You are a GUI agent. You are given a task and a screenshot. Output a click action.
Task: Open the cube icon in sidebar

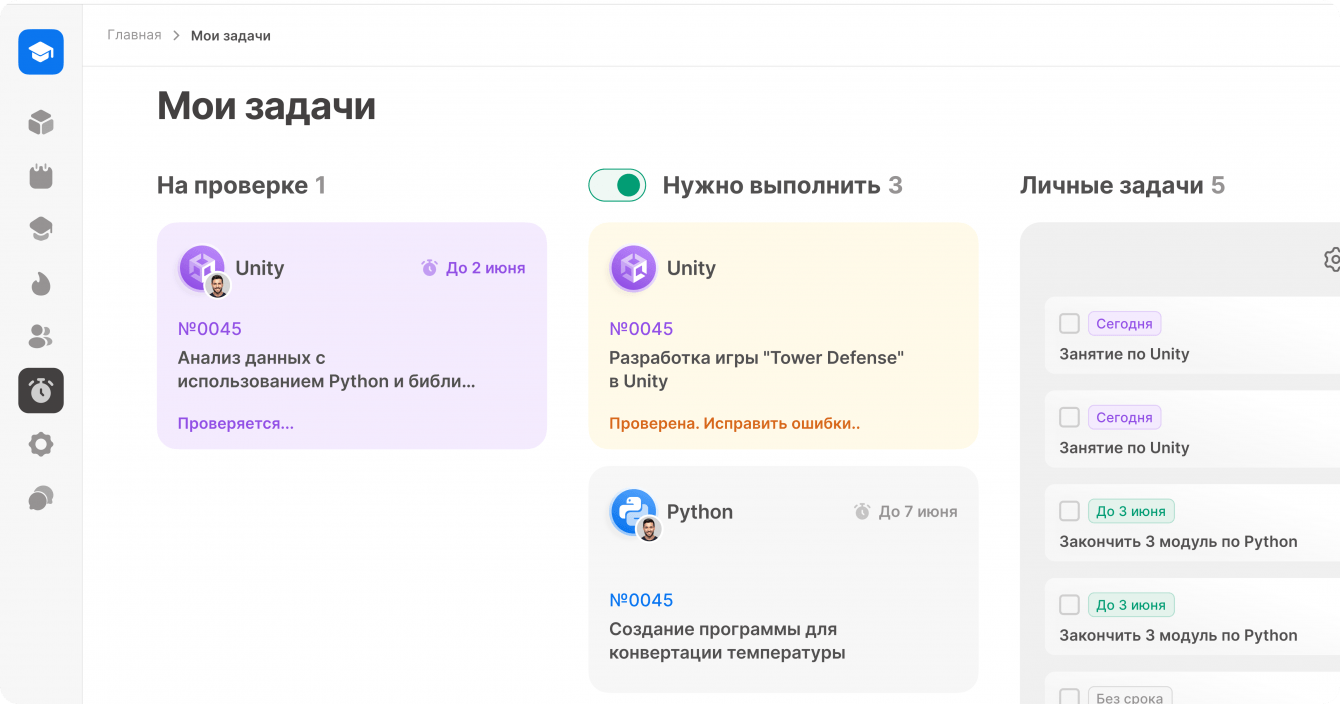41,123
